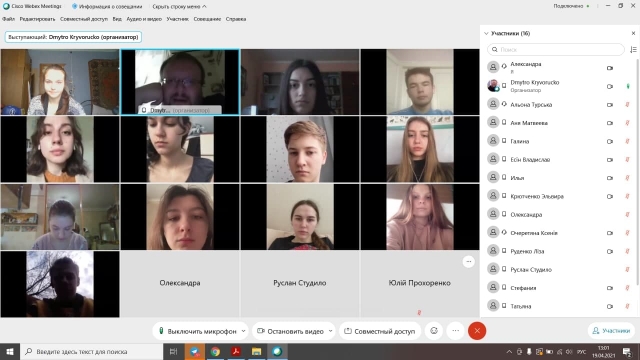Click camera icon for Очеретина Ксенія

(610, 233)
